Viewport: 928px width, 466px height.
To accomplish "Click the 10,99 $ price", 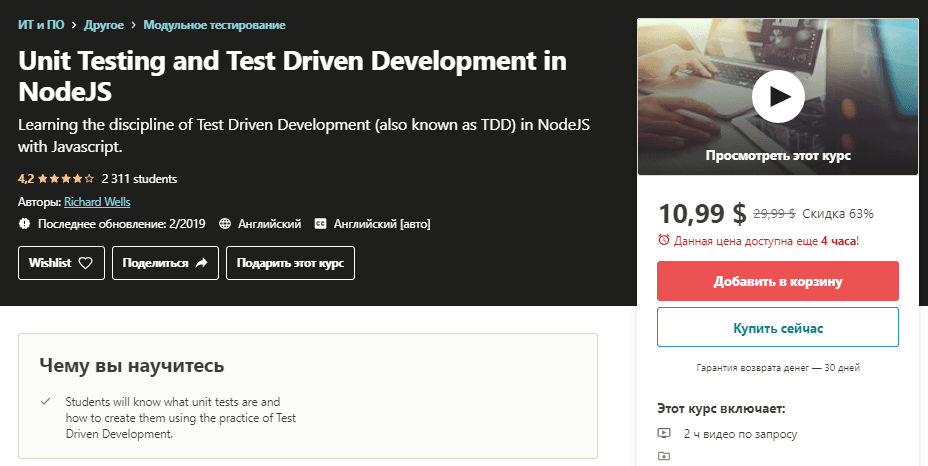I will (x=702, y=213).
